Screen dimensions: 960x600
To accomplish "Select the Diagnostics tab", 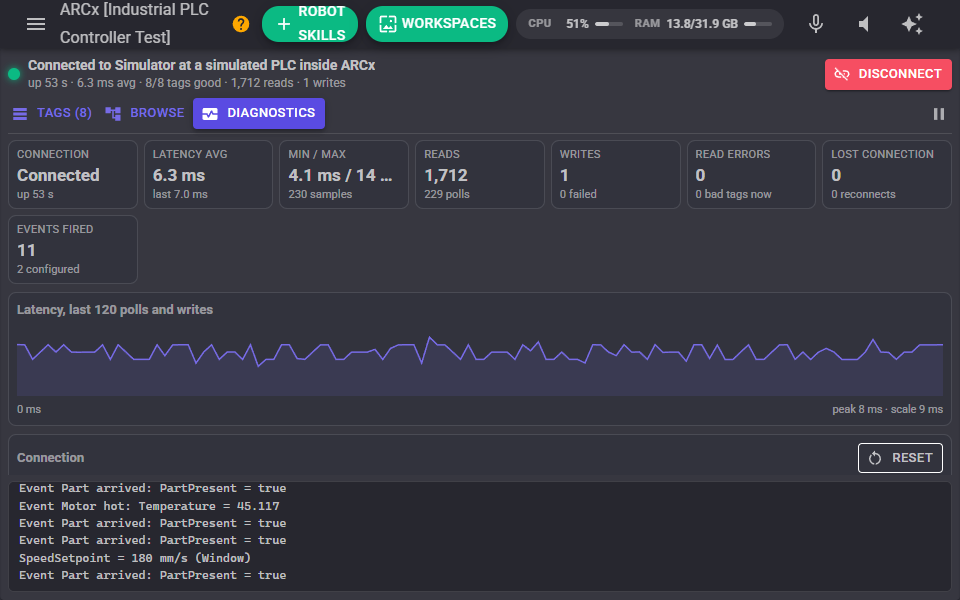I will click(x=259, y=113).
